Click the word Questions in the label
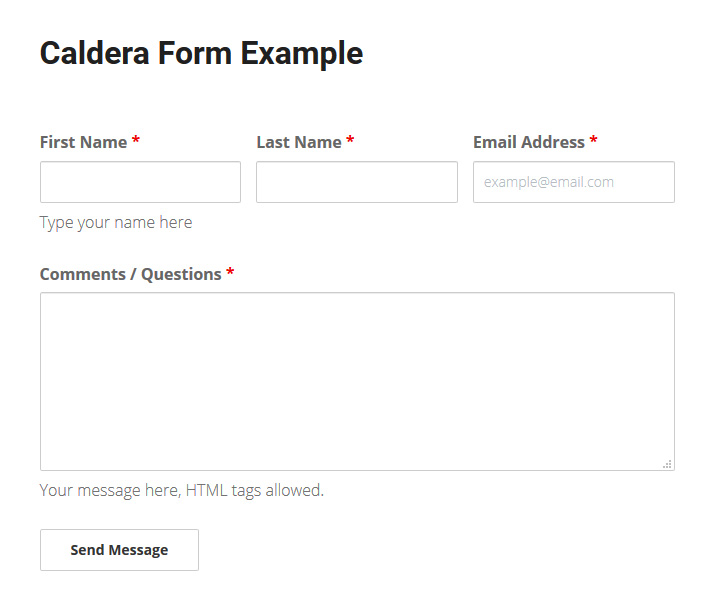 181,274
